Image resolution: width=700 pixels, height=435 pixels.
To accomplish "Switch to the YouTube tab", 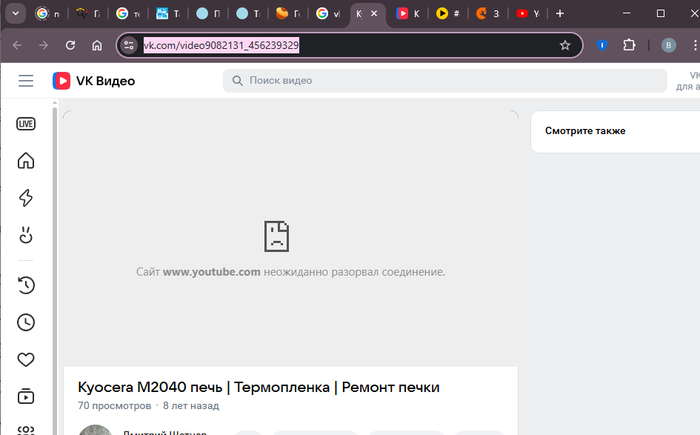I will point(528,13).
